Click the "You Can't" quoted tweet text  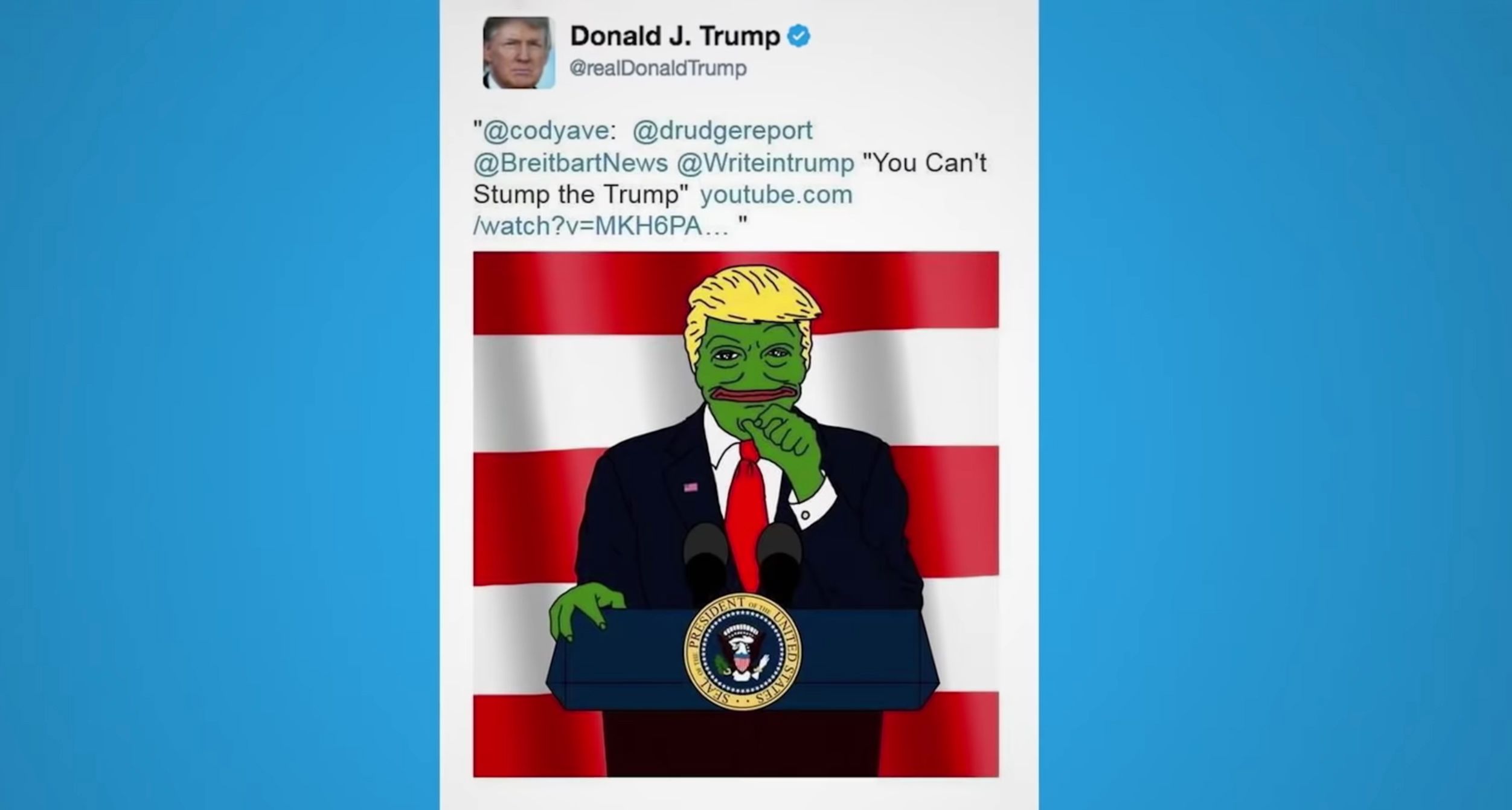(924, 162)
